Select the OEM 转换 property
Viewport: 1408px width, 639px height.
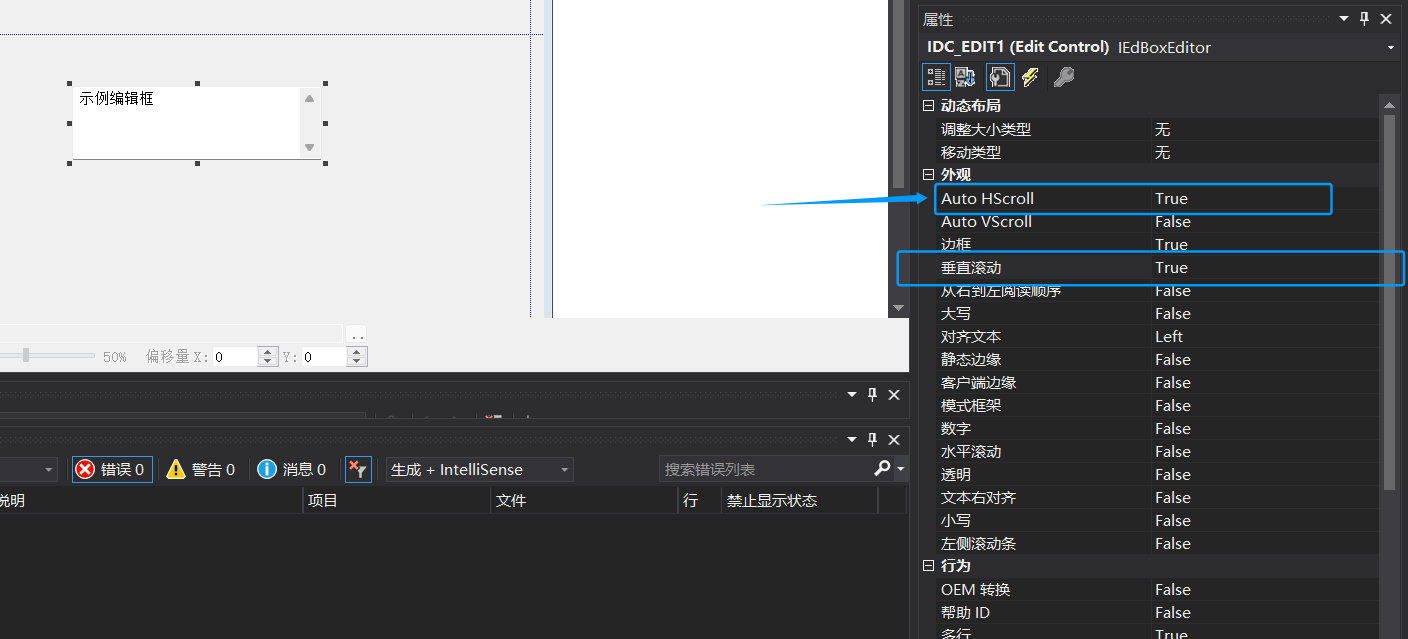(1157, 589)
